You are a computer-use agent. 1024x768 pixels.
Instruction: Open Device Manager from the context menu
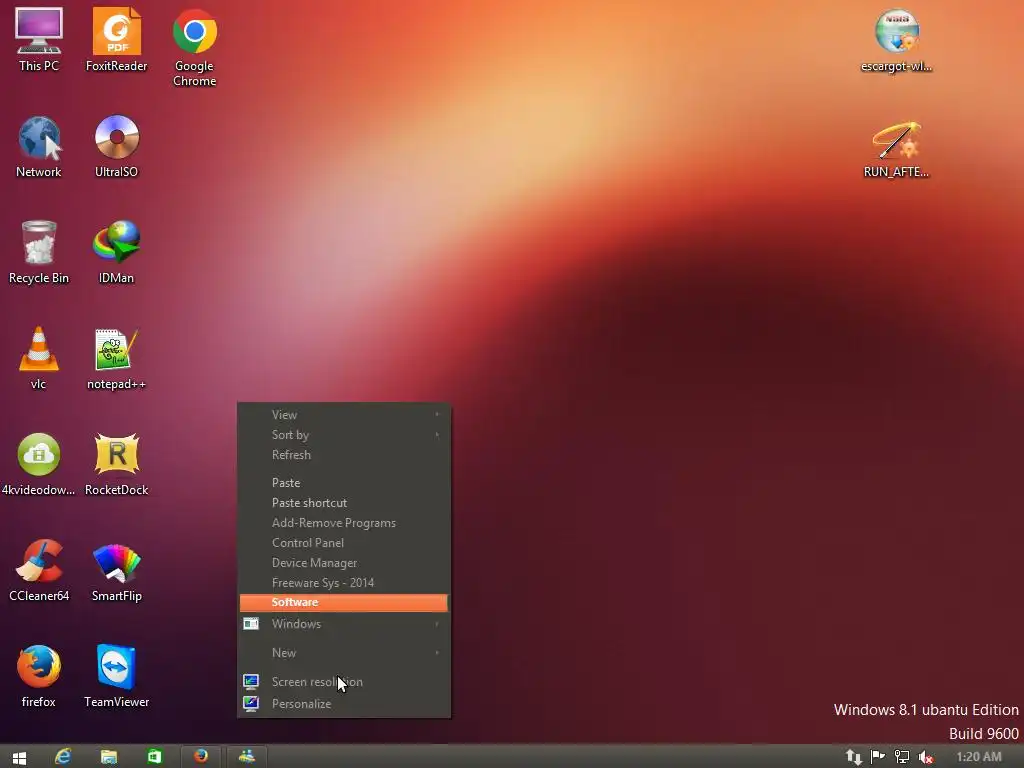[344, 563]
